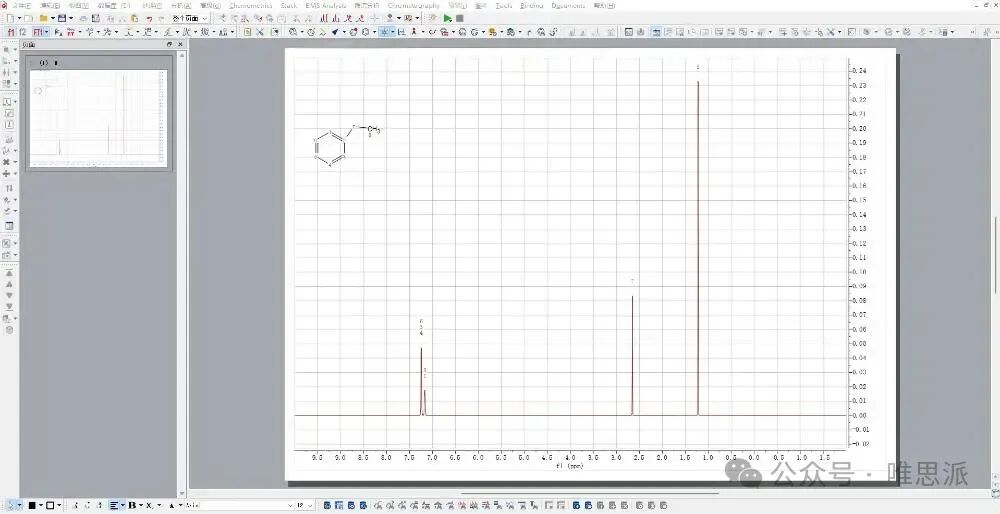Open the Chromatography menu

click(x=414, y=5)
